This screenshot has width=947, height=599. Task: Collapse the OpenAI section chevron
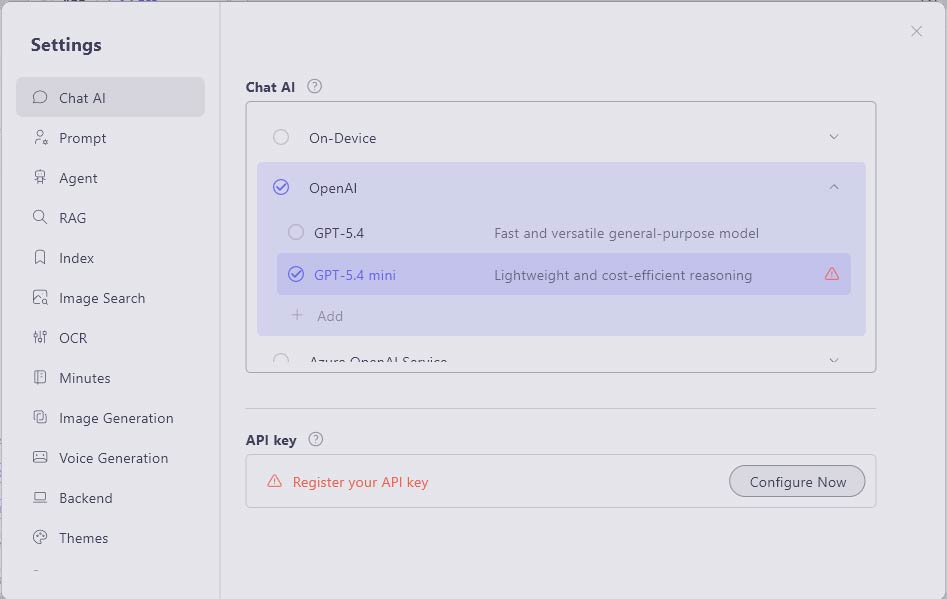coord(834,187)
